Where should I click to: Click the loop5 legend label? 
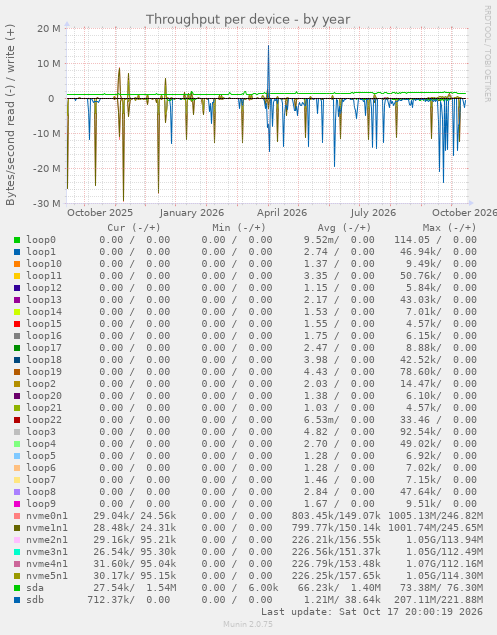tap(41, 456)
